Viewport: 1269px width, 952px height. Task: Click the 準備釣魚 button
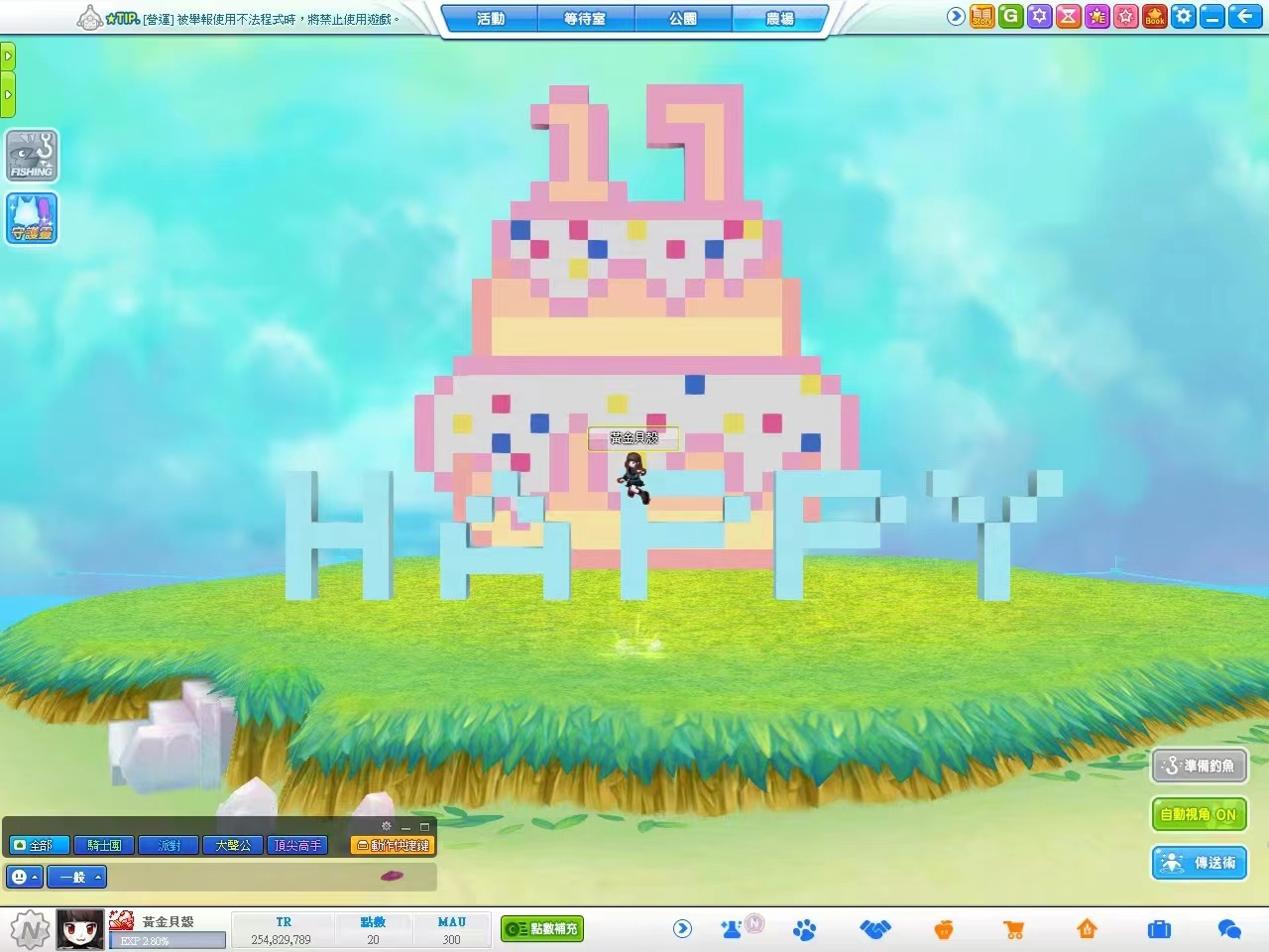(x=1199, y=767)
